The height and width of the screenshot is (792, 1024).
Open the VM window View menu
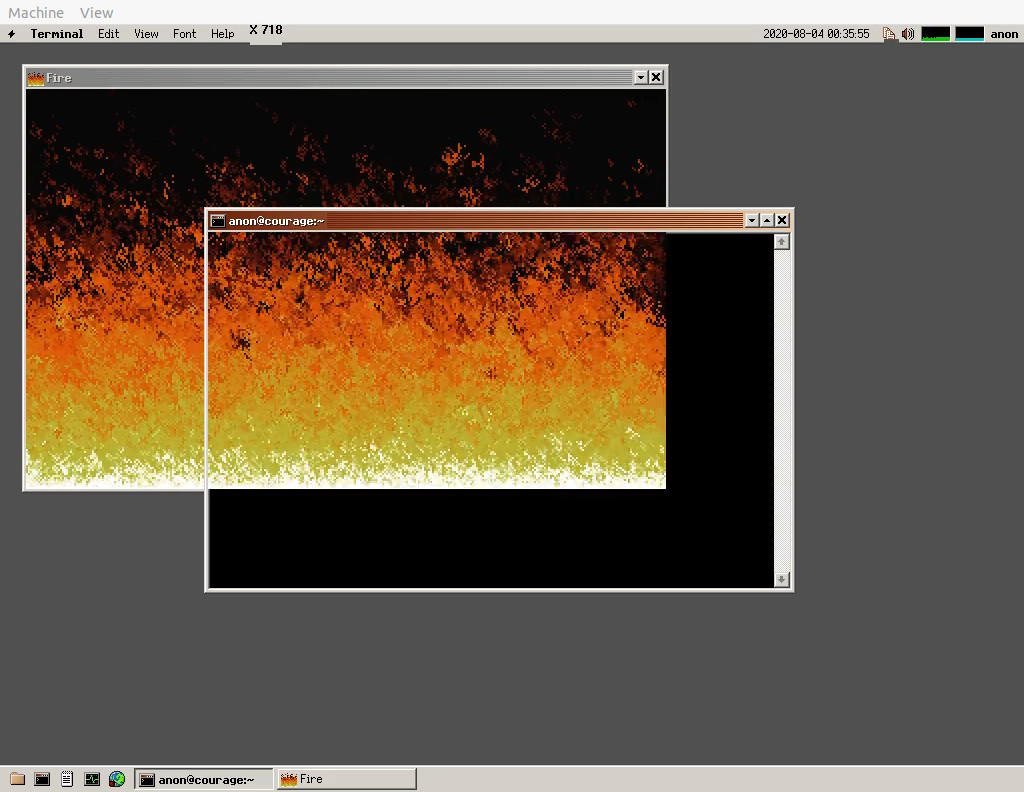[97, 12]
